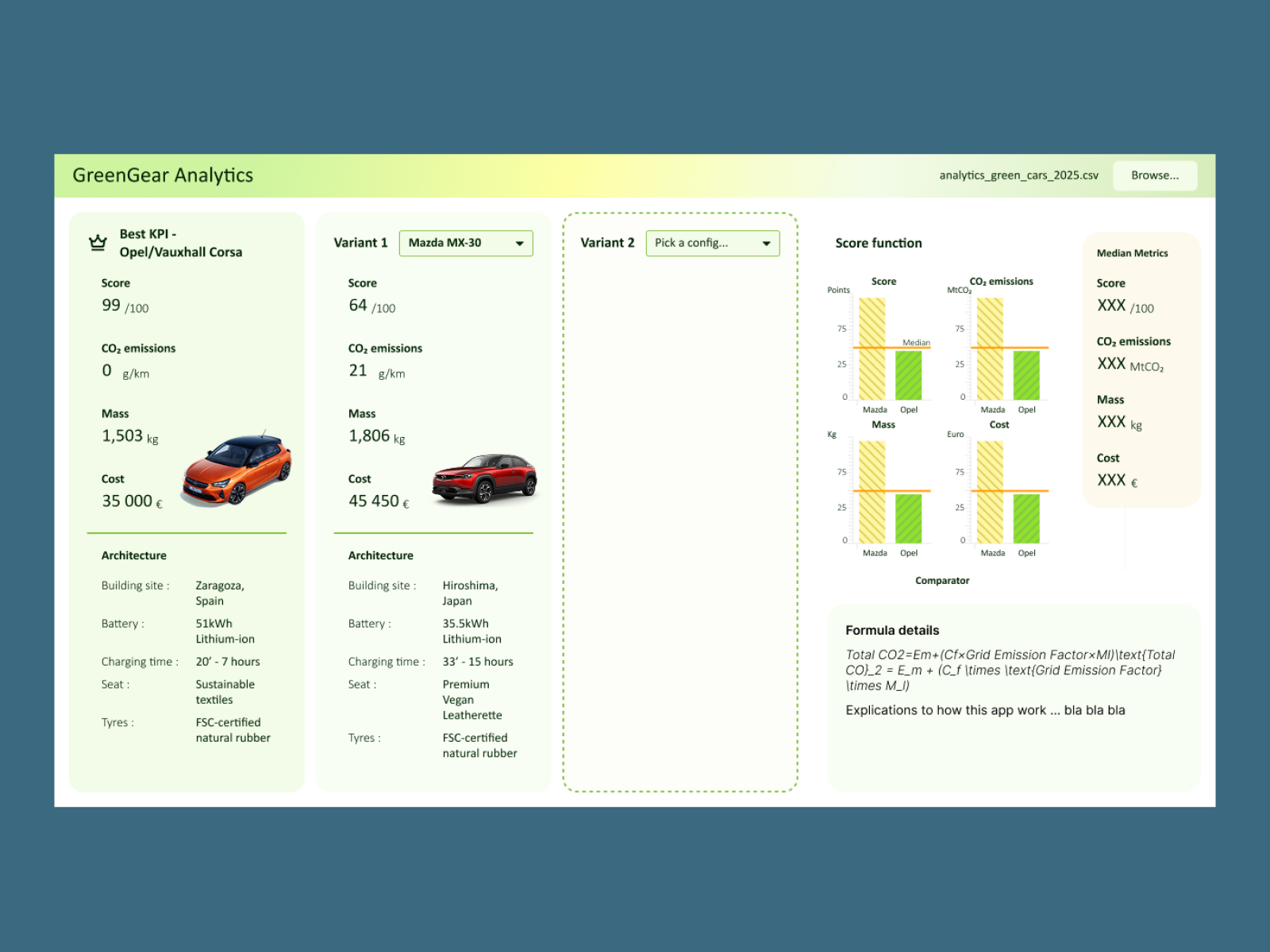The height and width of the screenshot is (952, 1270).
Task: Click the Median Metrics panel heading
Action: pos(1132,253)
